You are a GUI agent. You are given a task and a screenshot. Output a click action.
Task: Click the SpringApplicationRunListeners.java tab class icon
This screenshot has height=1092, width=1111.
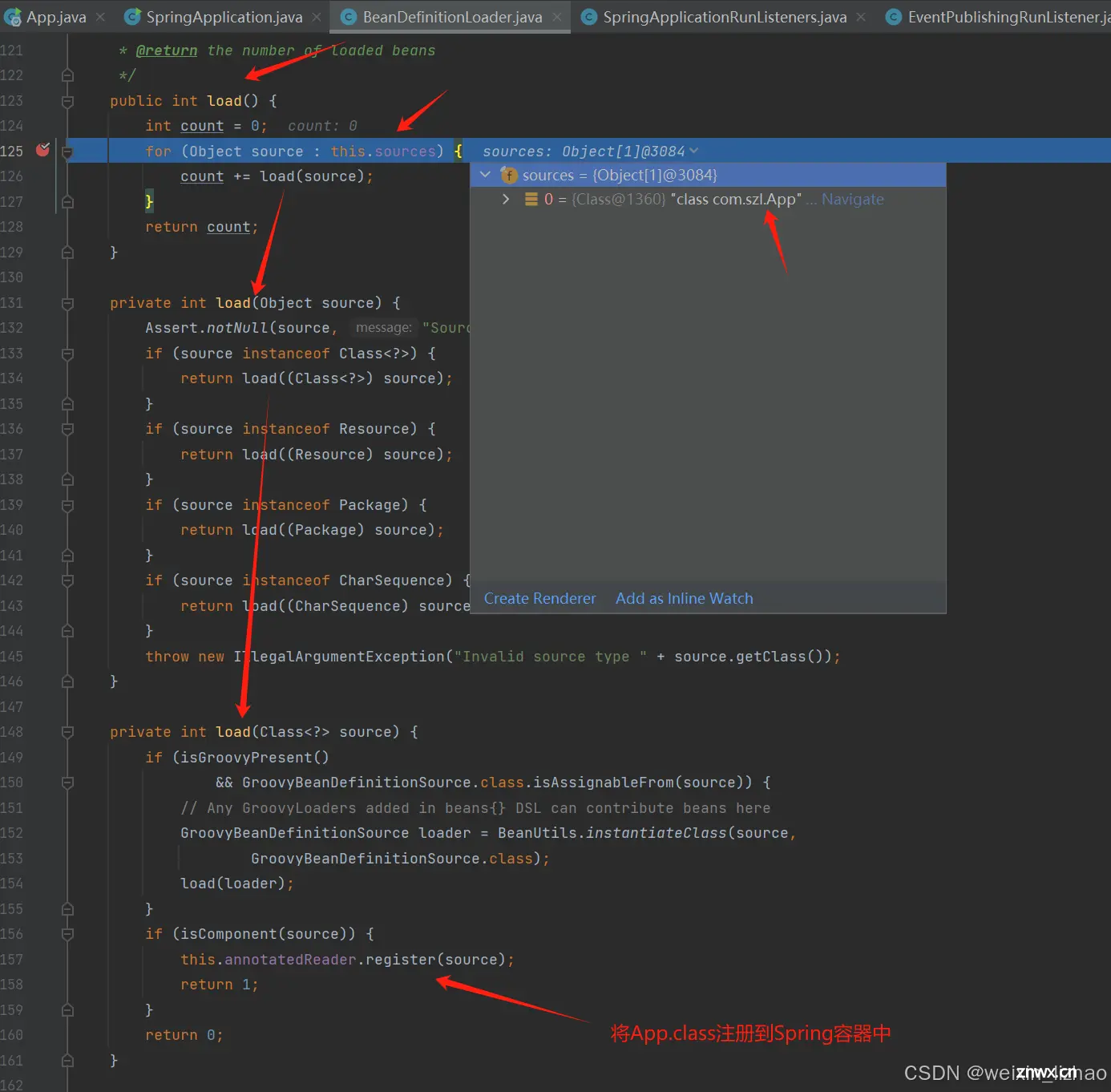pos(589,17)
